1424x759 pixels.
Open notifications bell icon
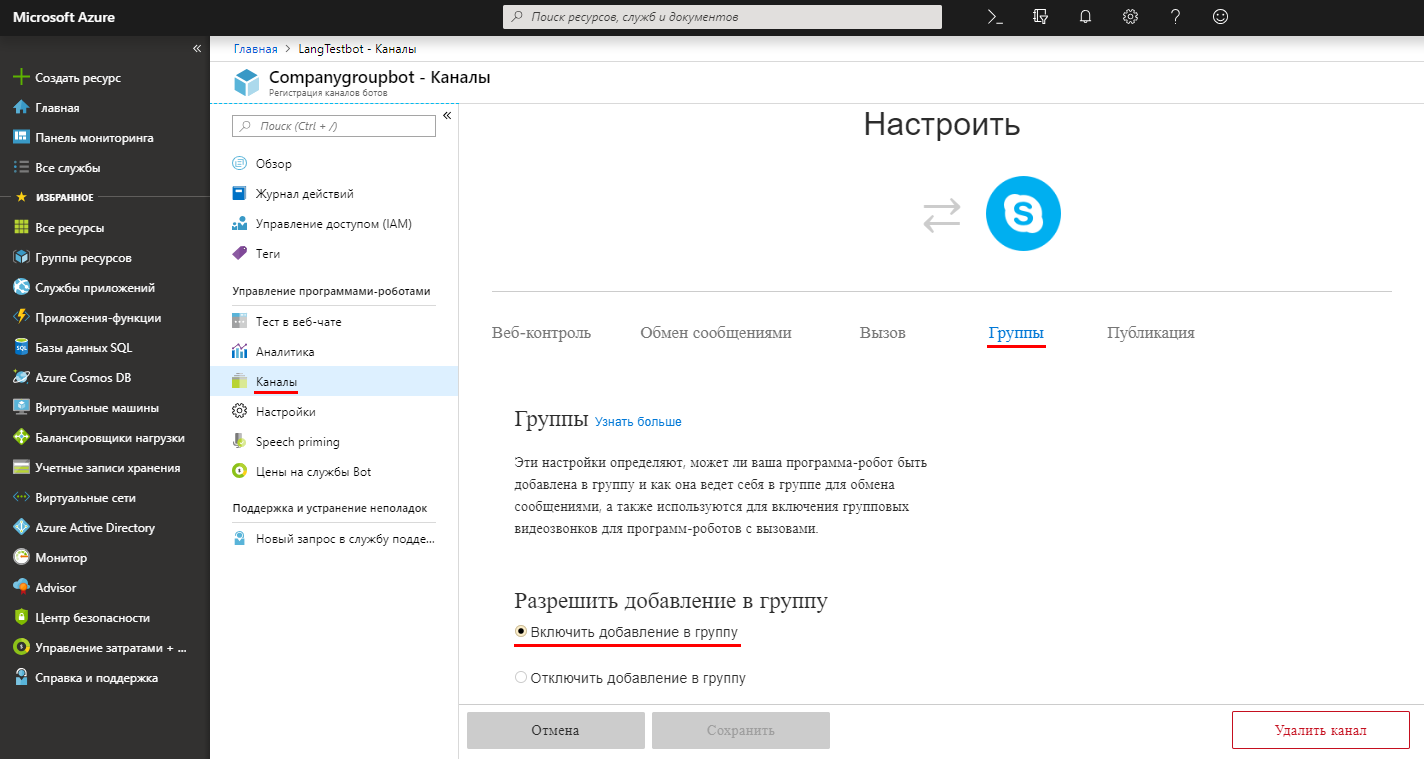pos(1085,17)
